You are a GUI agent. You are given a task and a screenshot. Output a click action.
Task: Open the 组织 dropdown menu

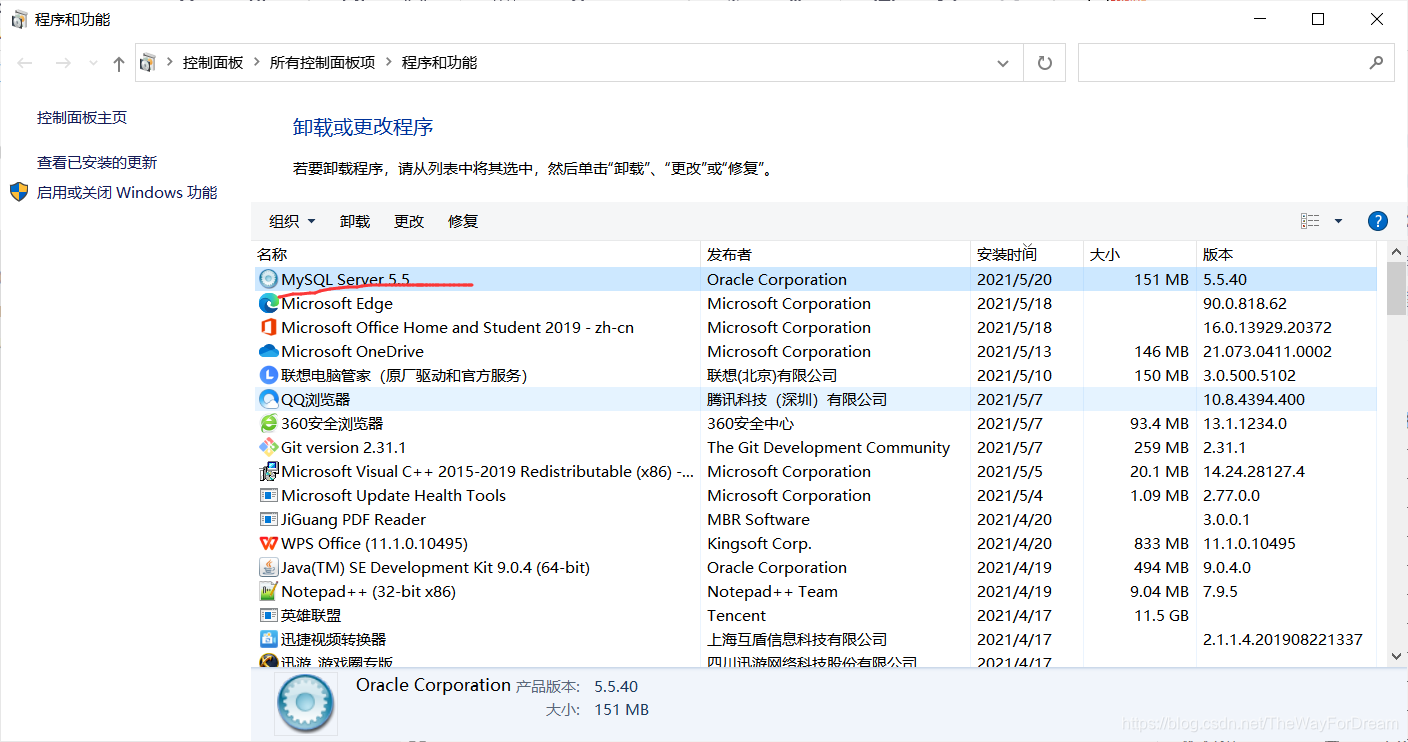[x=293, y=221]
